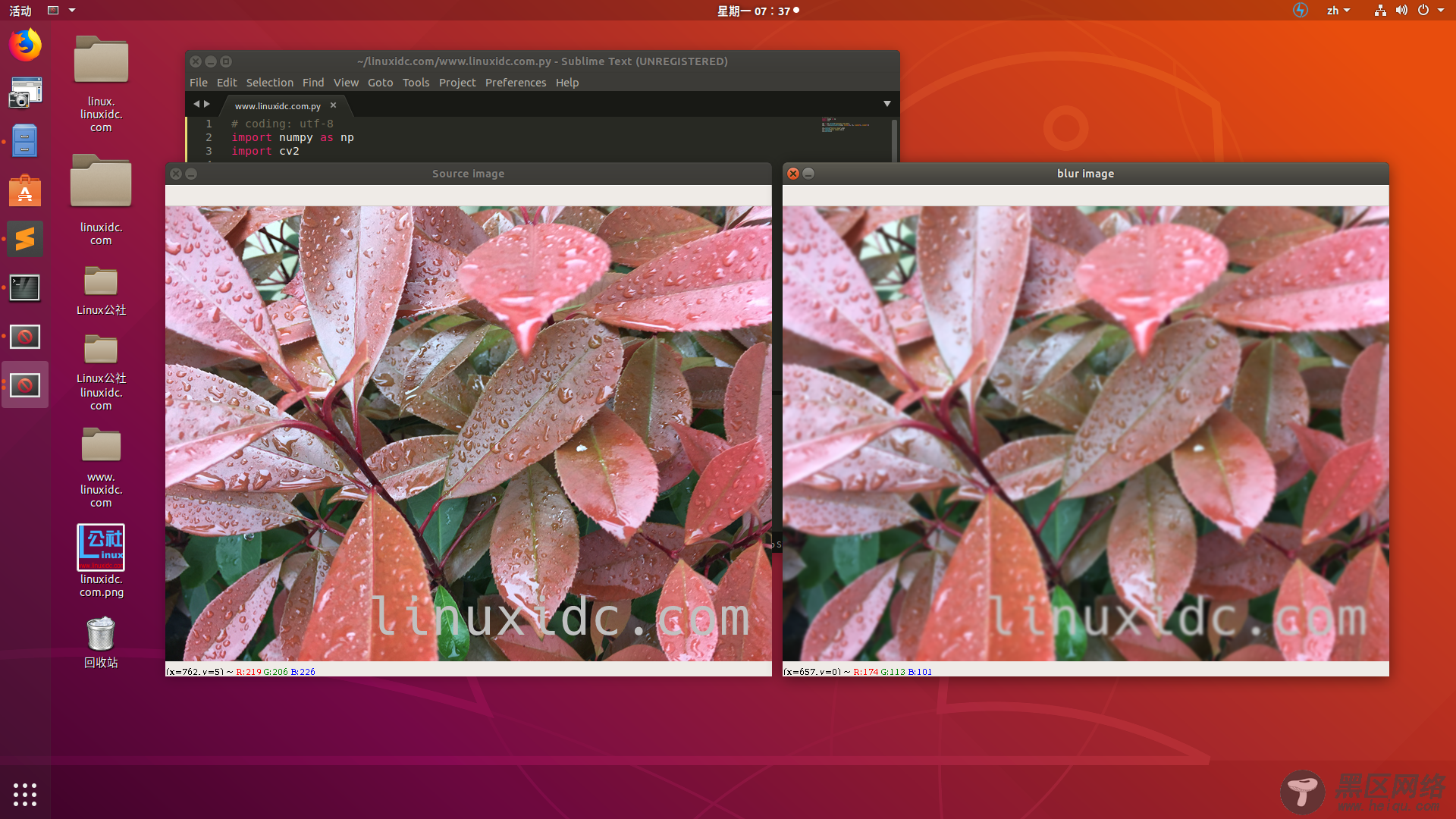Open the Tools menu in Sublime Text

coord(416,83)
